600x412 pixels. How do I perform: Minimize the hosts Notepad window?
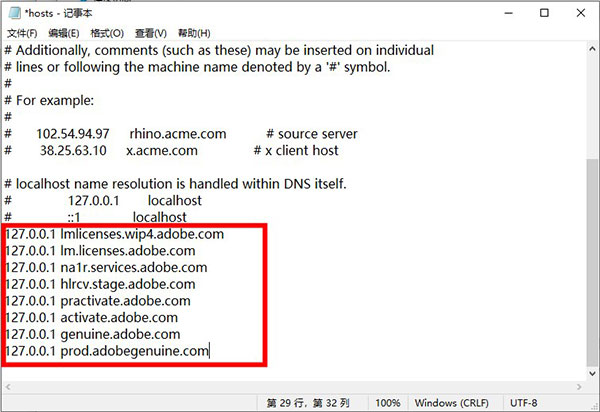pyautogui.click(x=509, y=13)
